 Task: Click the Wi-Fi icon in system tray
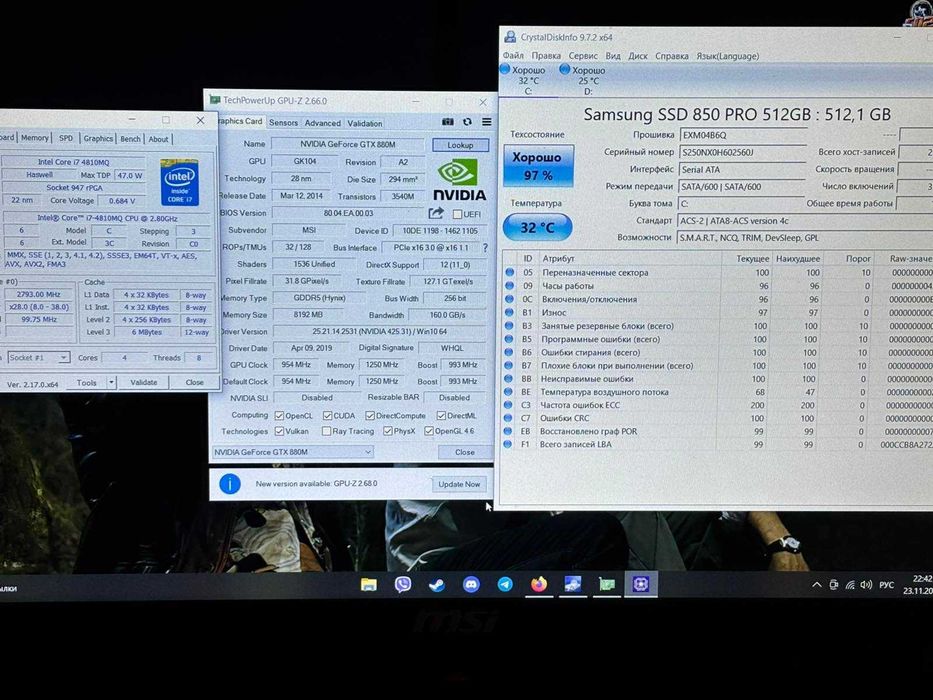pyautogui.click(x=850, y=585)
